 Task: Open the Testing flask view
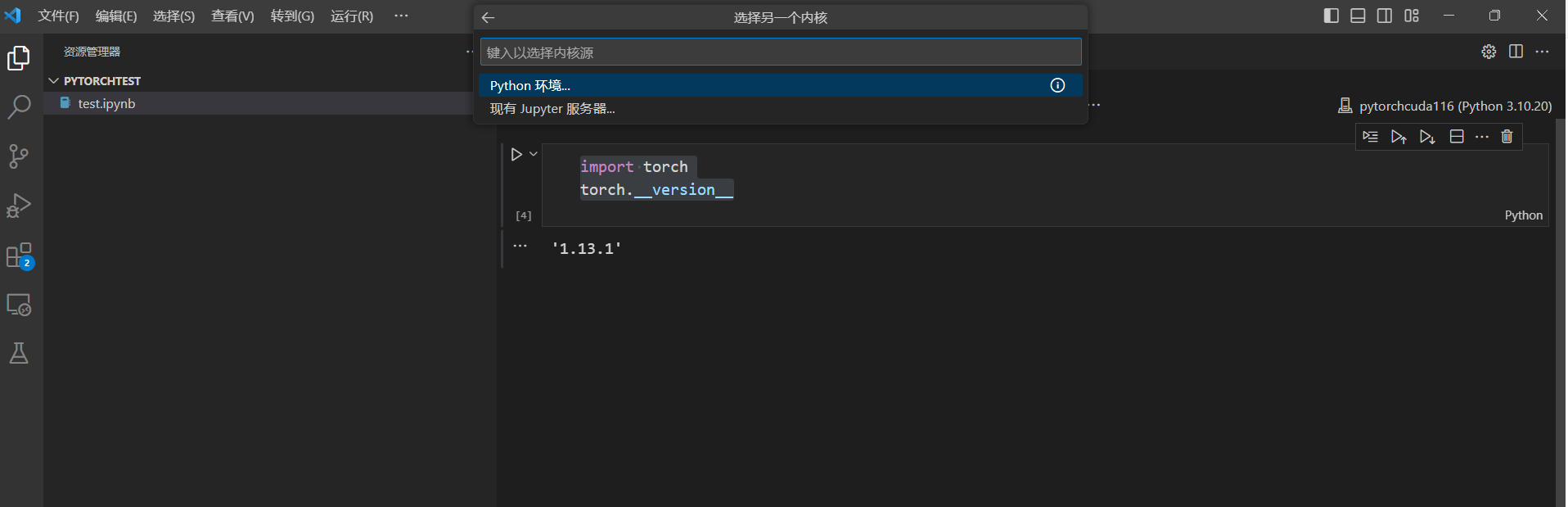(19, 353)
